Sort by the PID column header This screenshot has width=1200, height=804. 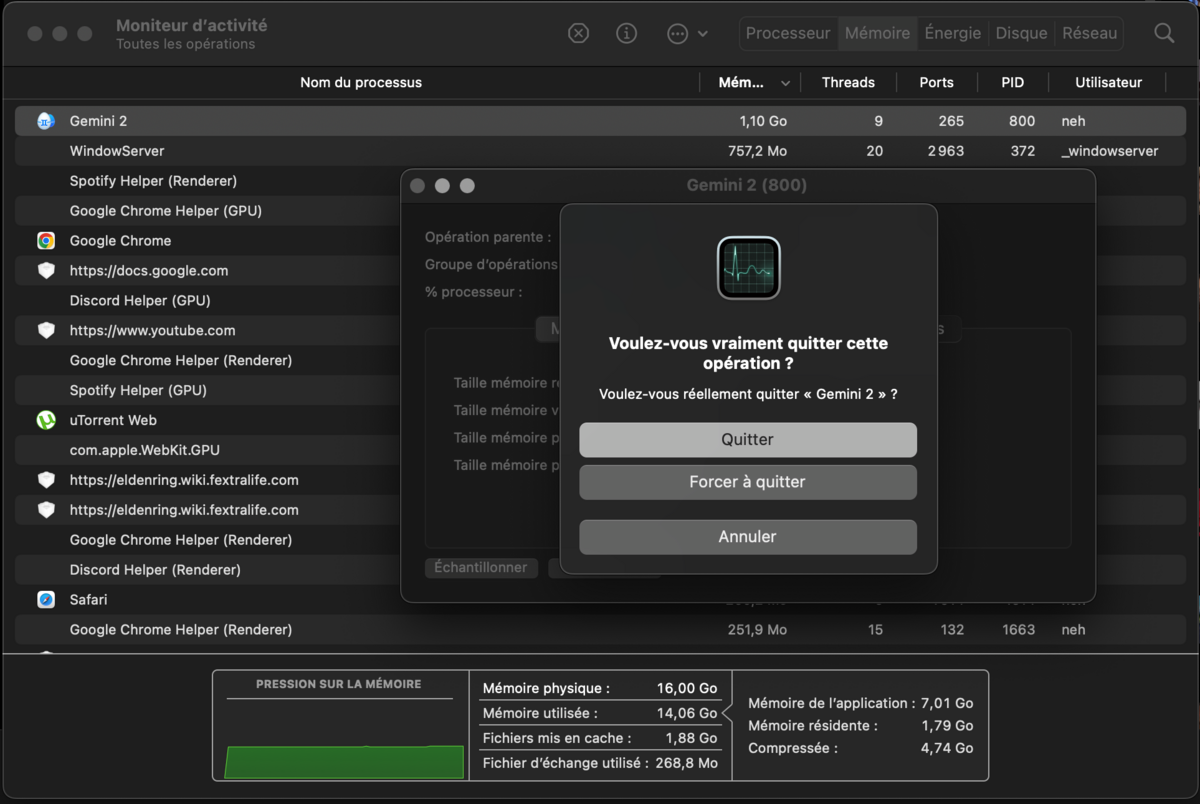point(1012,83)
